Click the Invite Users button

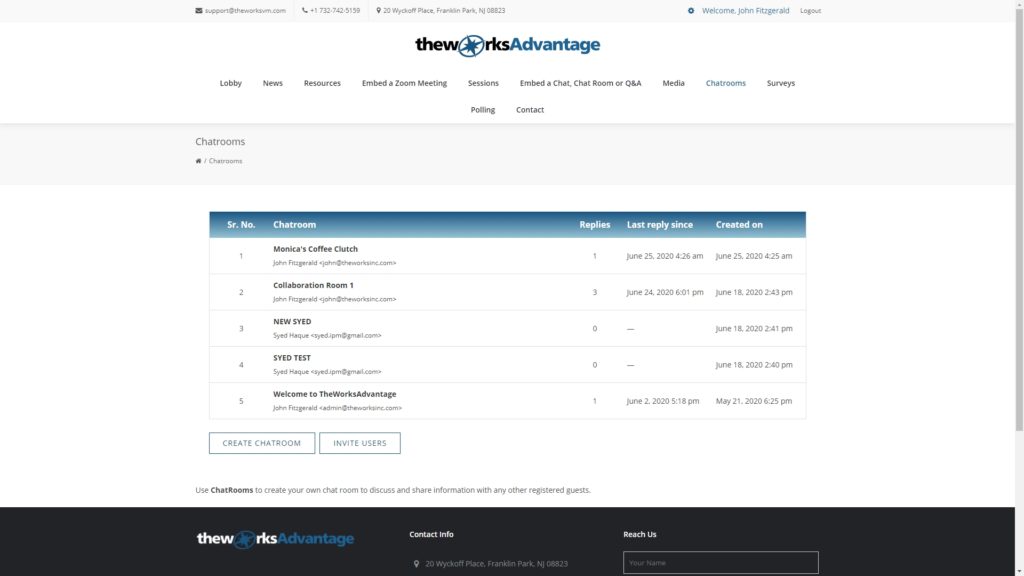click(x=360, y=443)
